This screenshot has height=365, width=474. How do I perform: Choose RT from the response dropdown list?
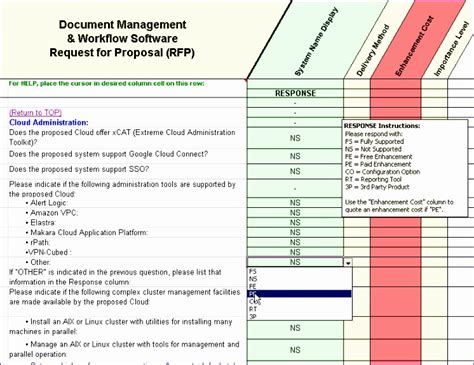[299, 309]
